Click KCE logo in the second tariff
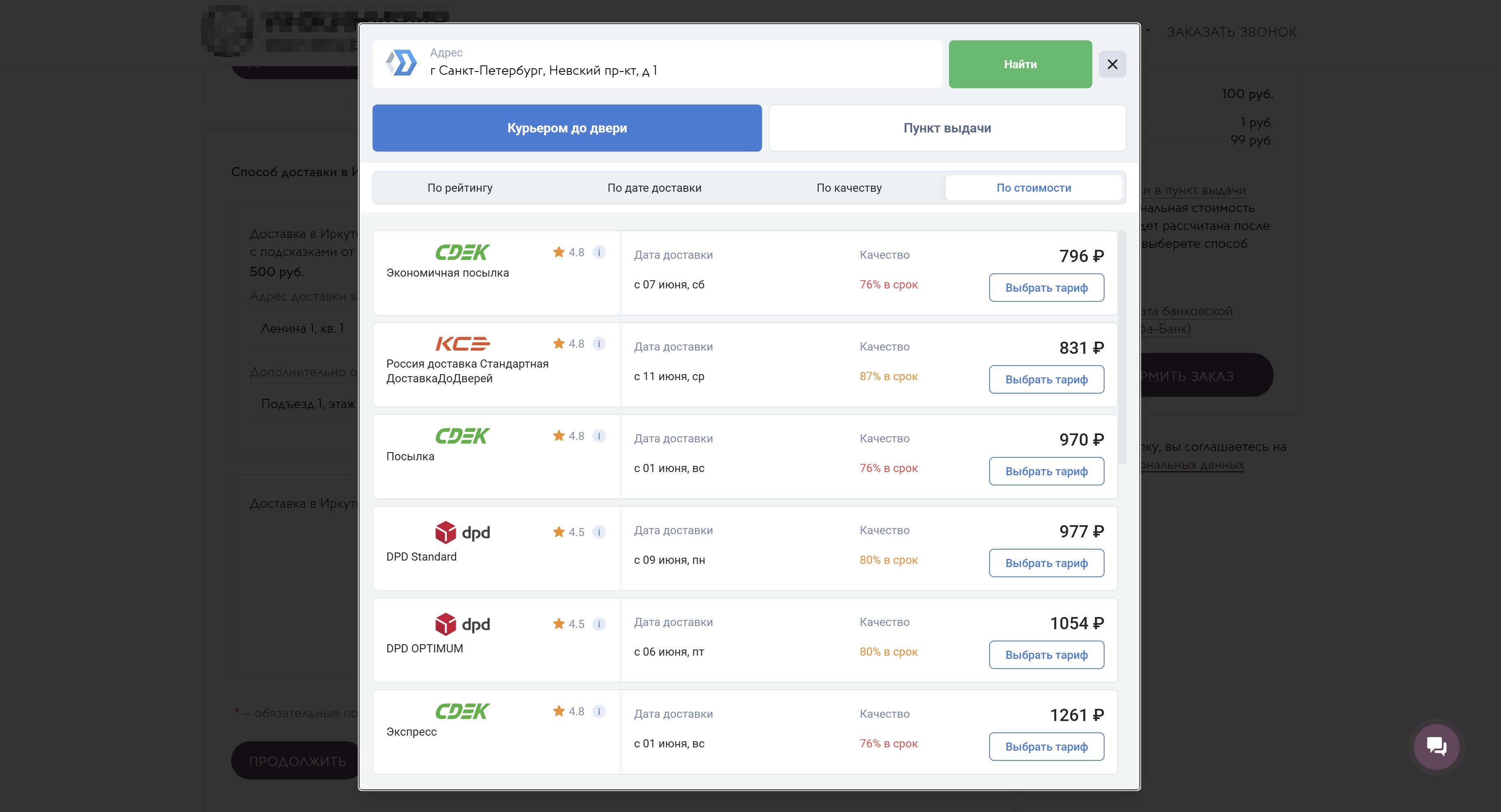 tap(463, 344)
